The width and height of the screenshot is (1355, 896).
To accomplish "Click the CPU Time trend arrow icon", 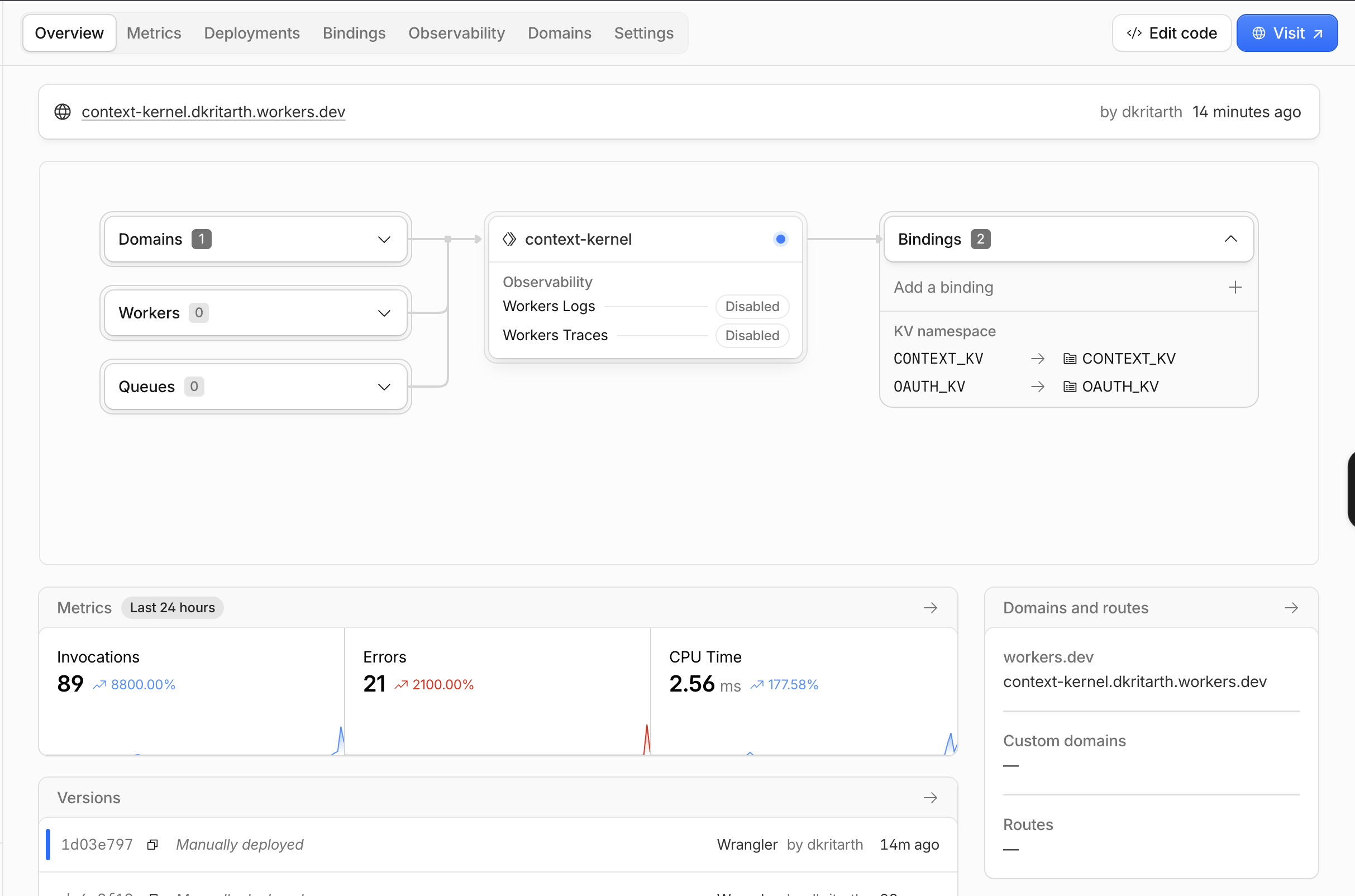I will click(x=757, y=685).
